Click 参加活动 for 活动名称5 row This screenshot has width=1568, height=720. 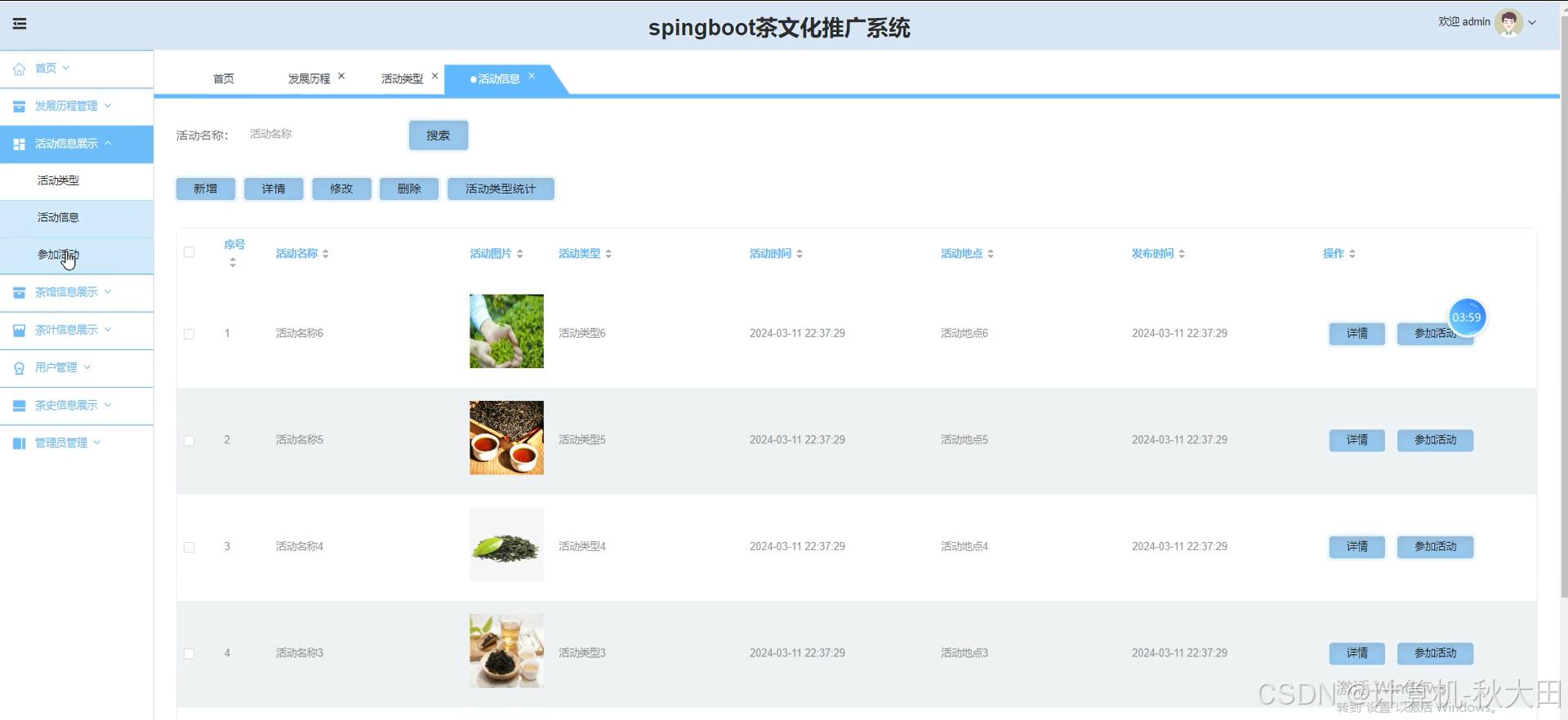point(1435,440)
